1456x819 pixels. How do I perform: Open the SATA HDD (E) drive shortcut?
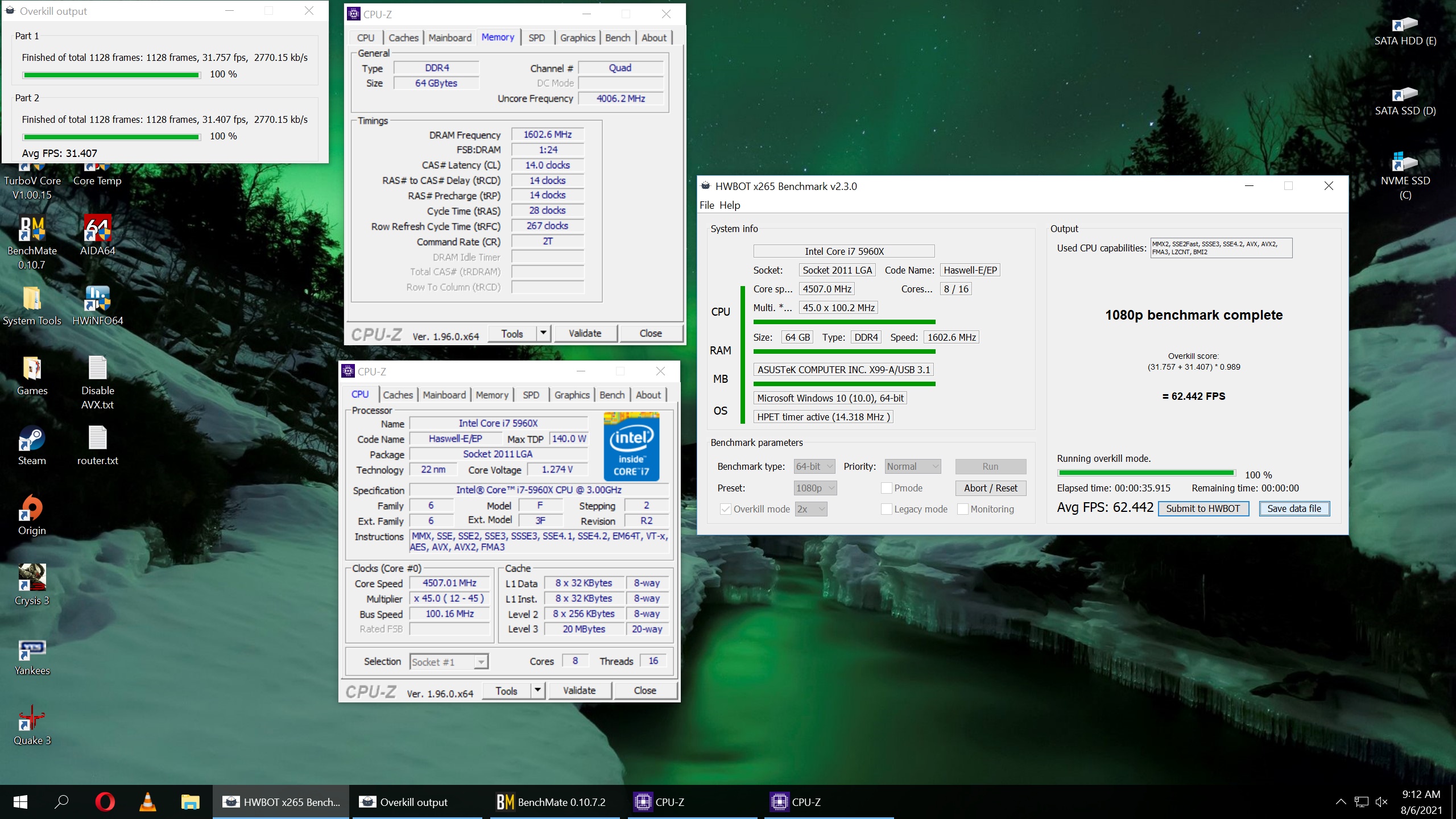pyautogui.click(x=1405, y=31)
